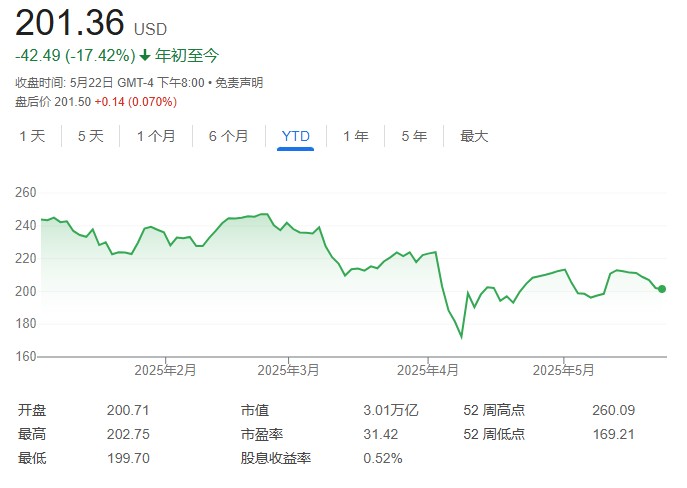Click the 260 y-axis label
The image size is (687, 488).
pos(25,192)
